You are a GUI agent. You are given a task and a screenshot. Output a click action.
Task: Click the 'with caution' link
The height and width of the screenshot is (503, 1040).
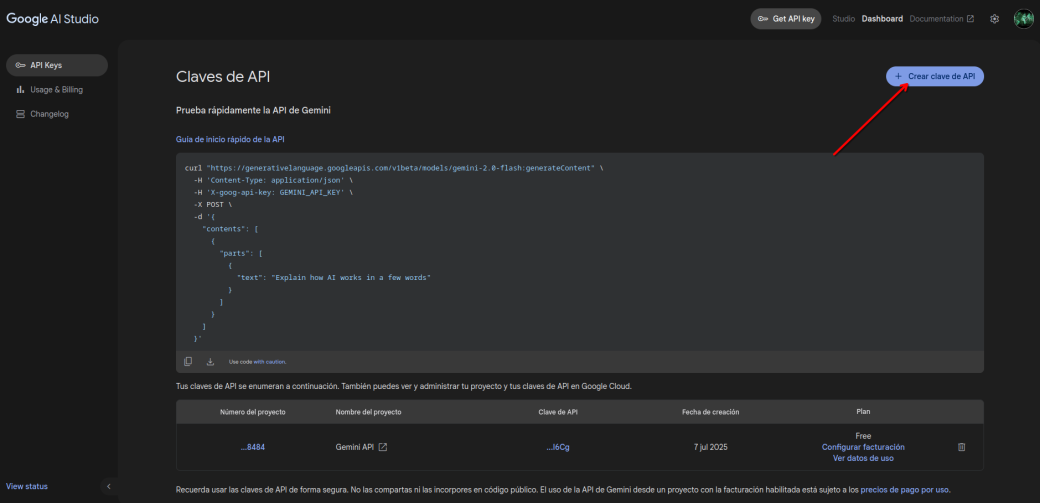click(269, 362)
